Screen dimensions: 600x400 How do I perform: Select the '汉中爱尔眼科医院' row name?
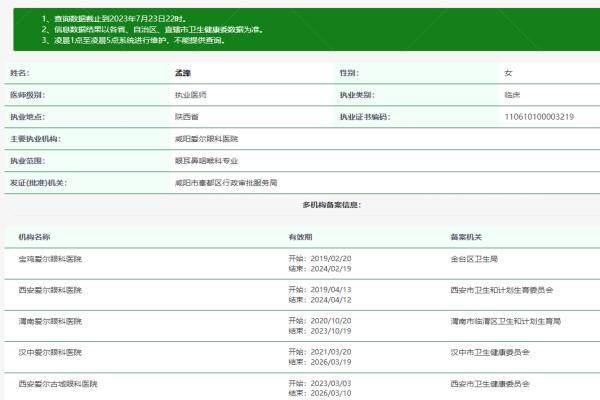tap(50, 352)
